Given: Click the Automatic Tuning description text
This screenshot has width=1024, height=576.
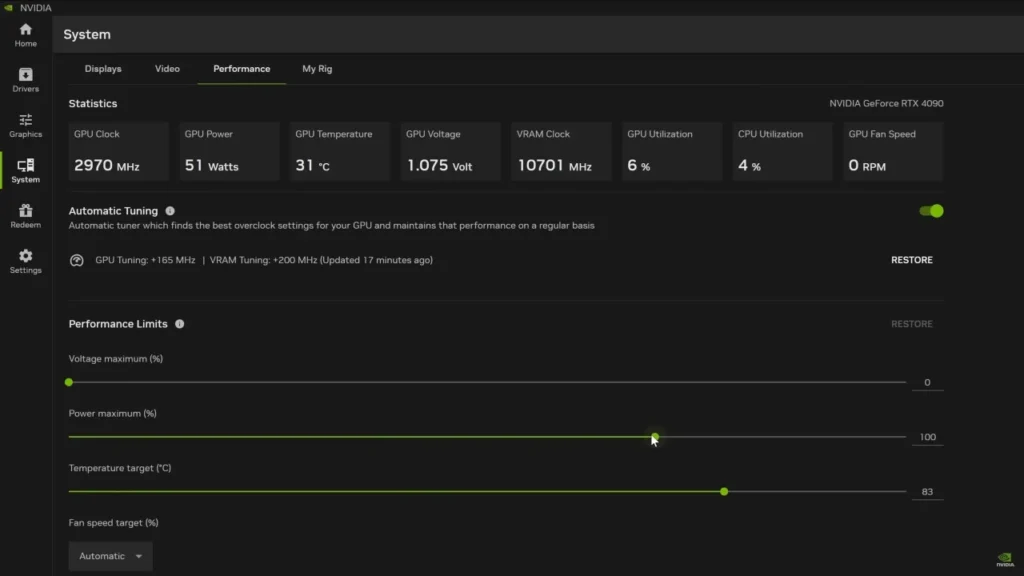Looking at the screenshot, I should (332, 225).
